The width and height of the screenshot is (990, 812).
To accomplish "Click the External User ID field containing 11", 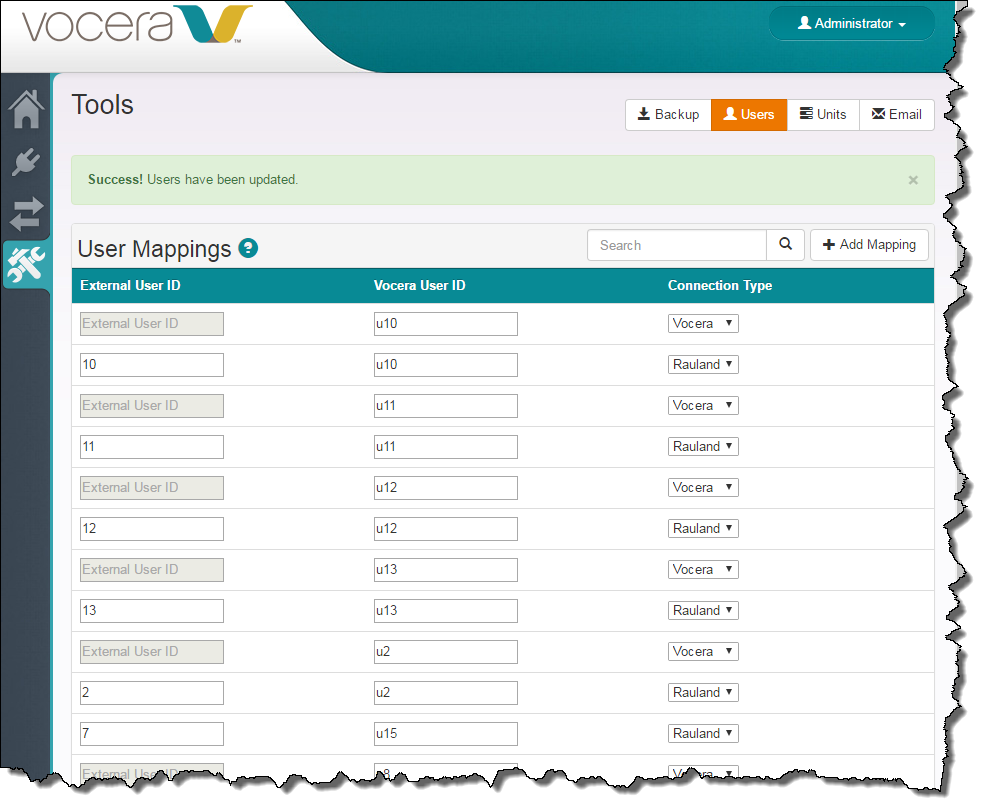I will 152,447.
